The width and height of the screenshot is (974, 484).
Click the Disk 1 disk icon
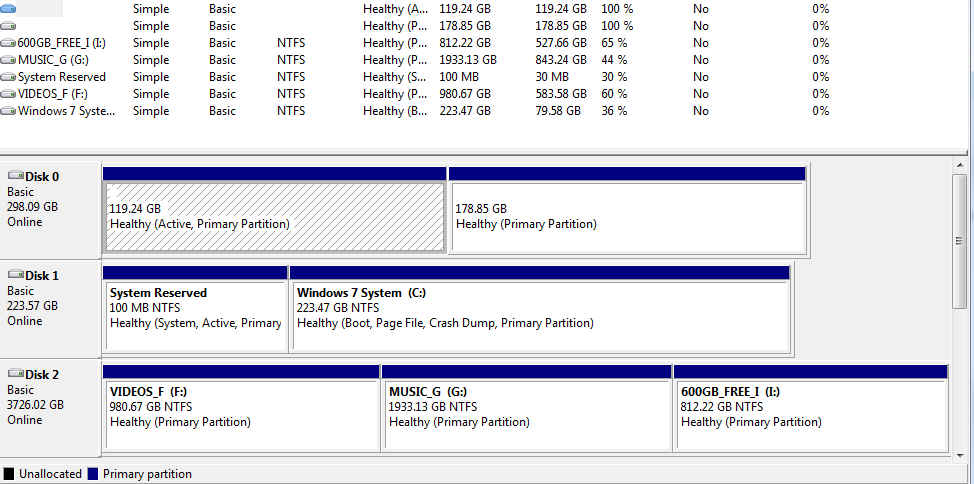(16, 275)
